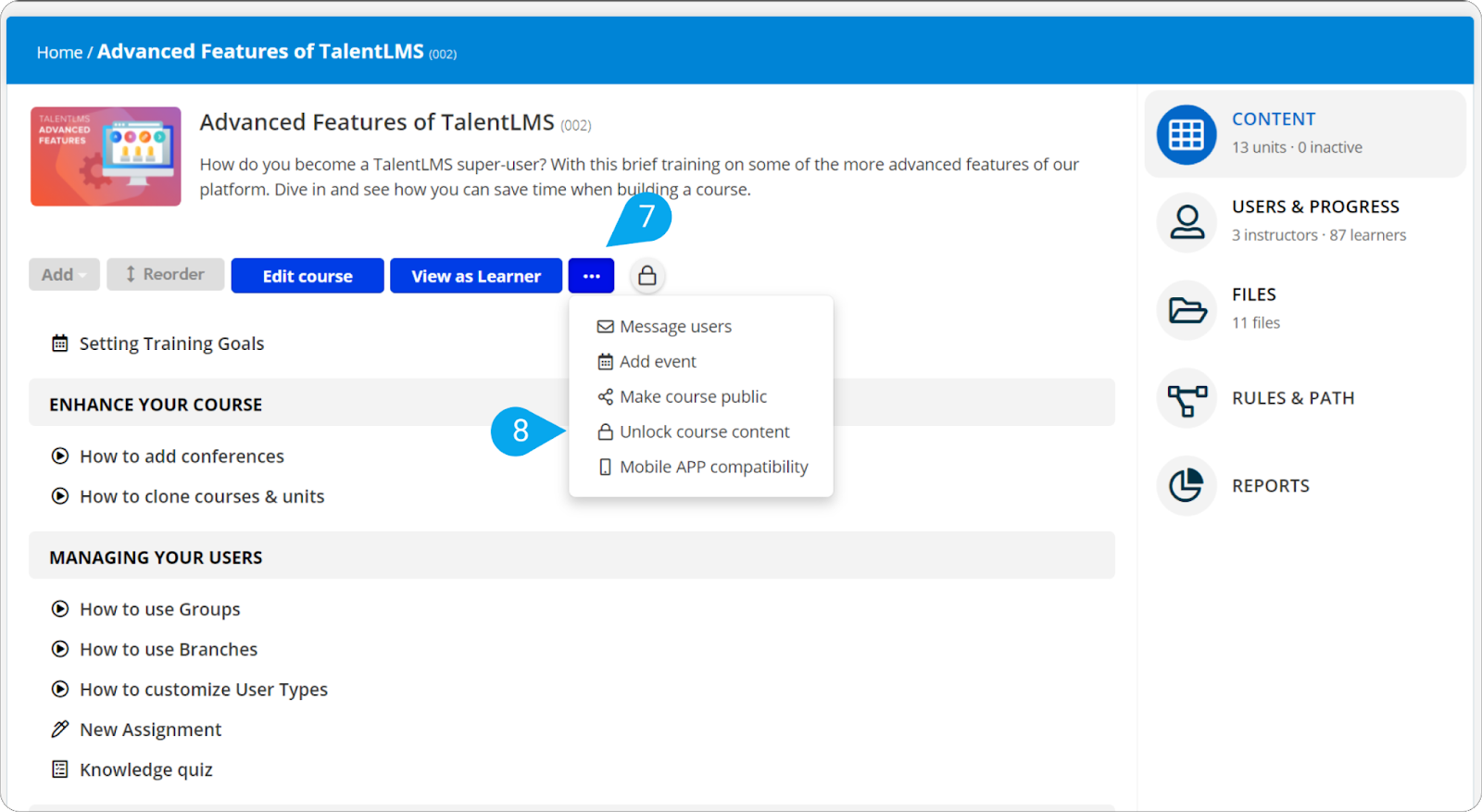The height and width of the screenshot is (812, 1482).
Task: Open the USERS & PROGRESS sidebar tab
Action: tap(1305, 222)
